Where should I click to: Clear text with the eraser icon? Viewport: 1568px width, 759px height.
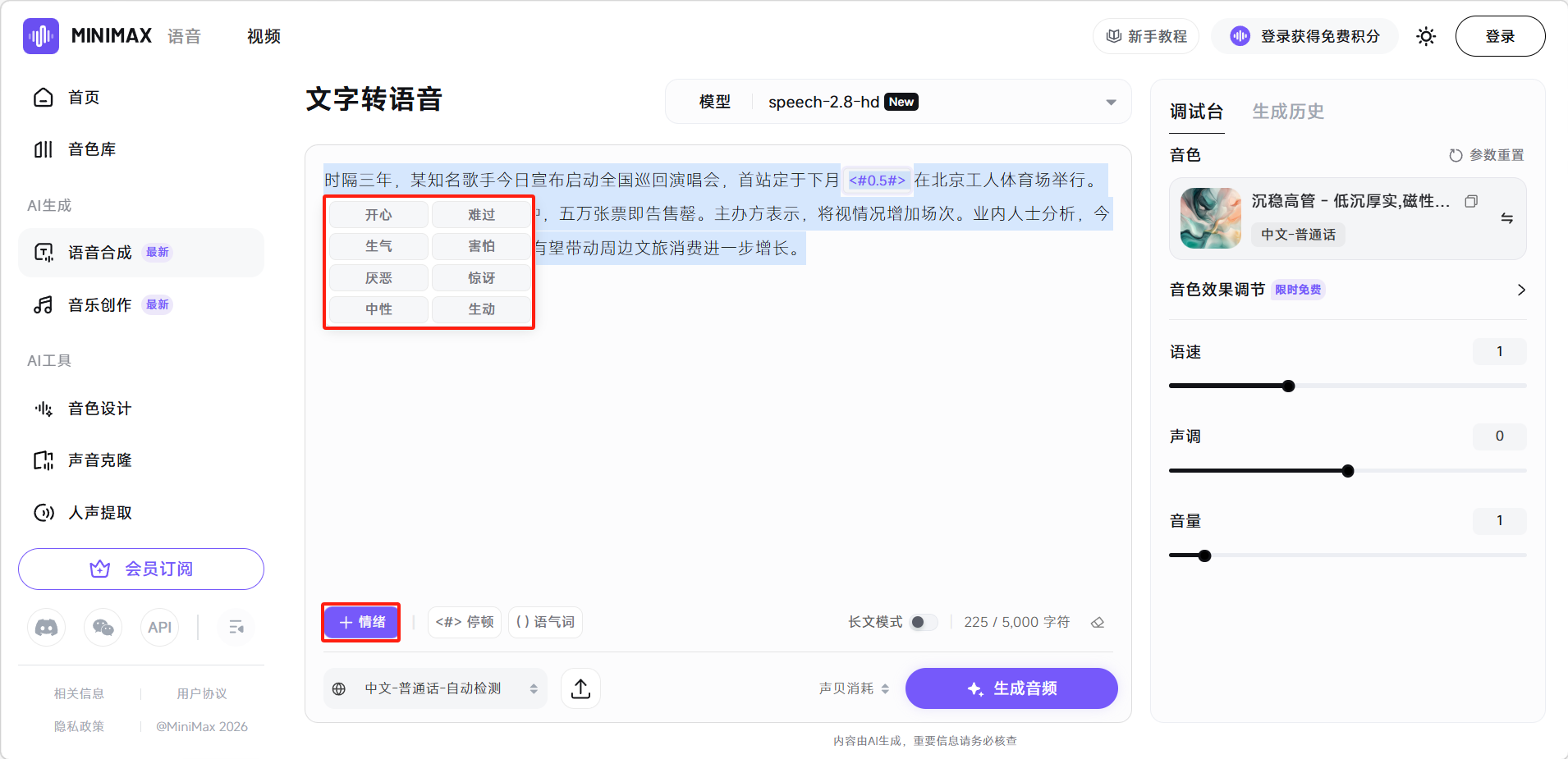(x=1098, y=623)
